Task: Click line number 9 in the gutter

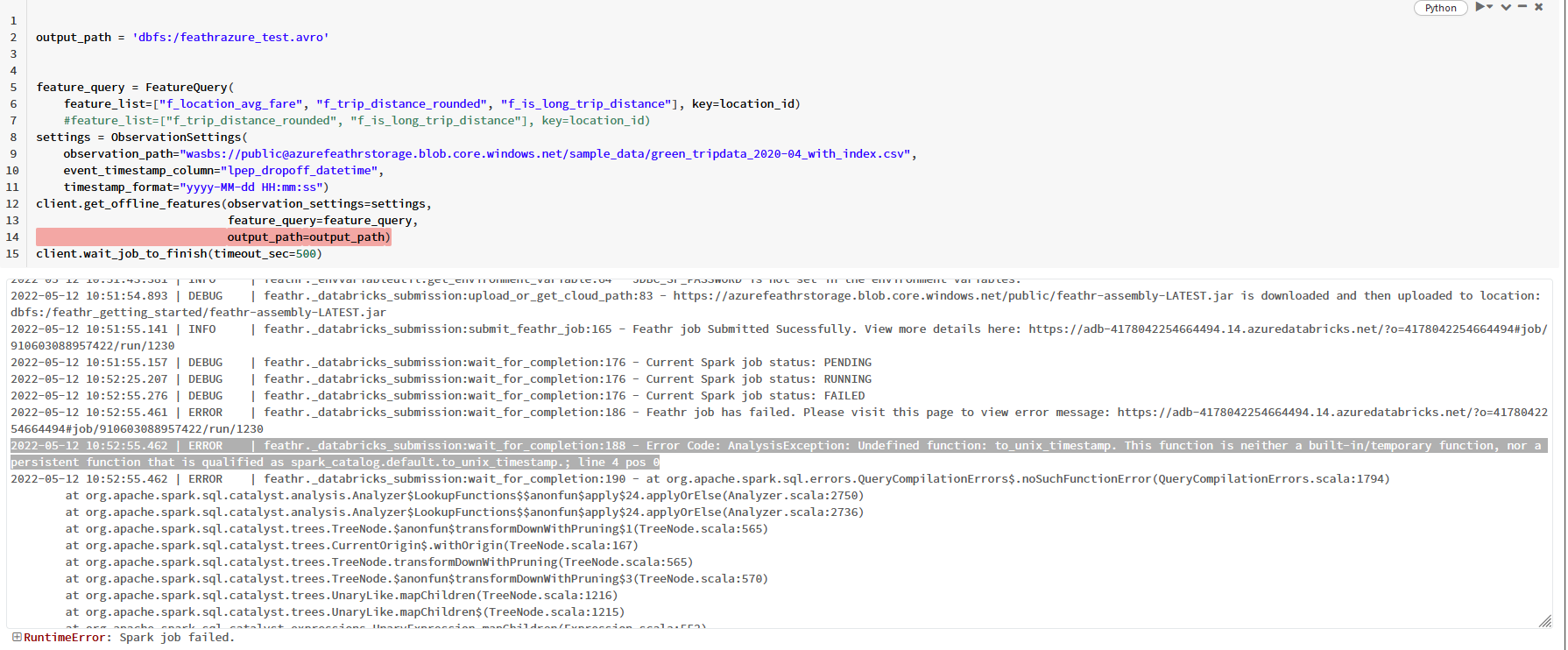Action: coord(13,154)
